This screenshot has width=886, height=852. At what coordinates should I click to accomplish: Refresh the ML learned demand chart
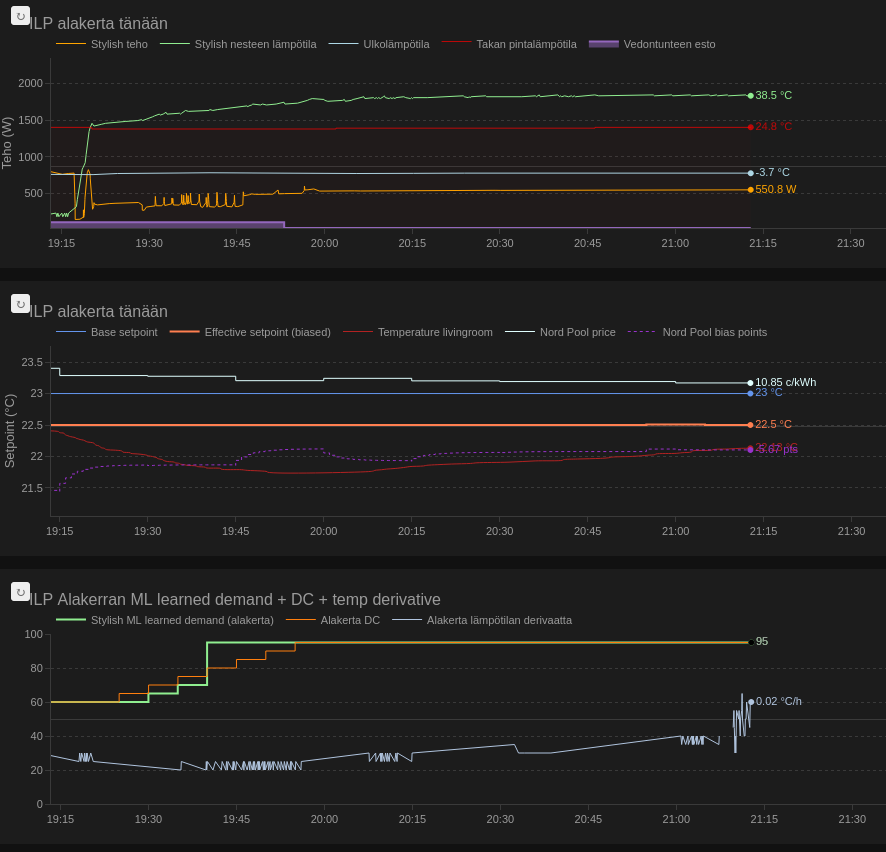click(20, 592)
